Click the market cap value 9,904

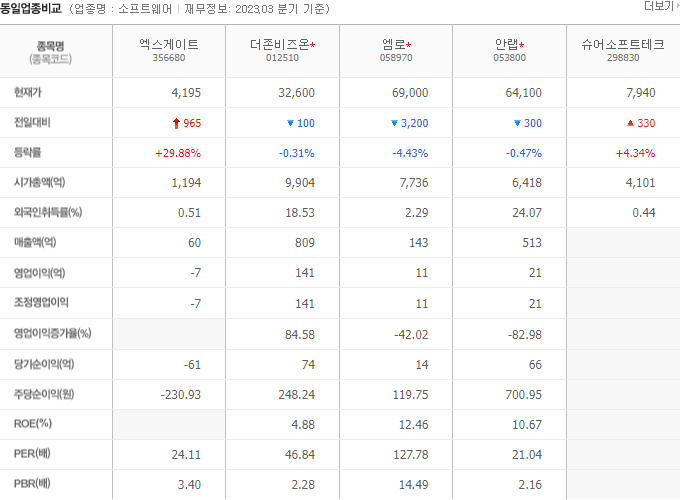click(x=300, y=183)
